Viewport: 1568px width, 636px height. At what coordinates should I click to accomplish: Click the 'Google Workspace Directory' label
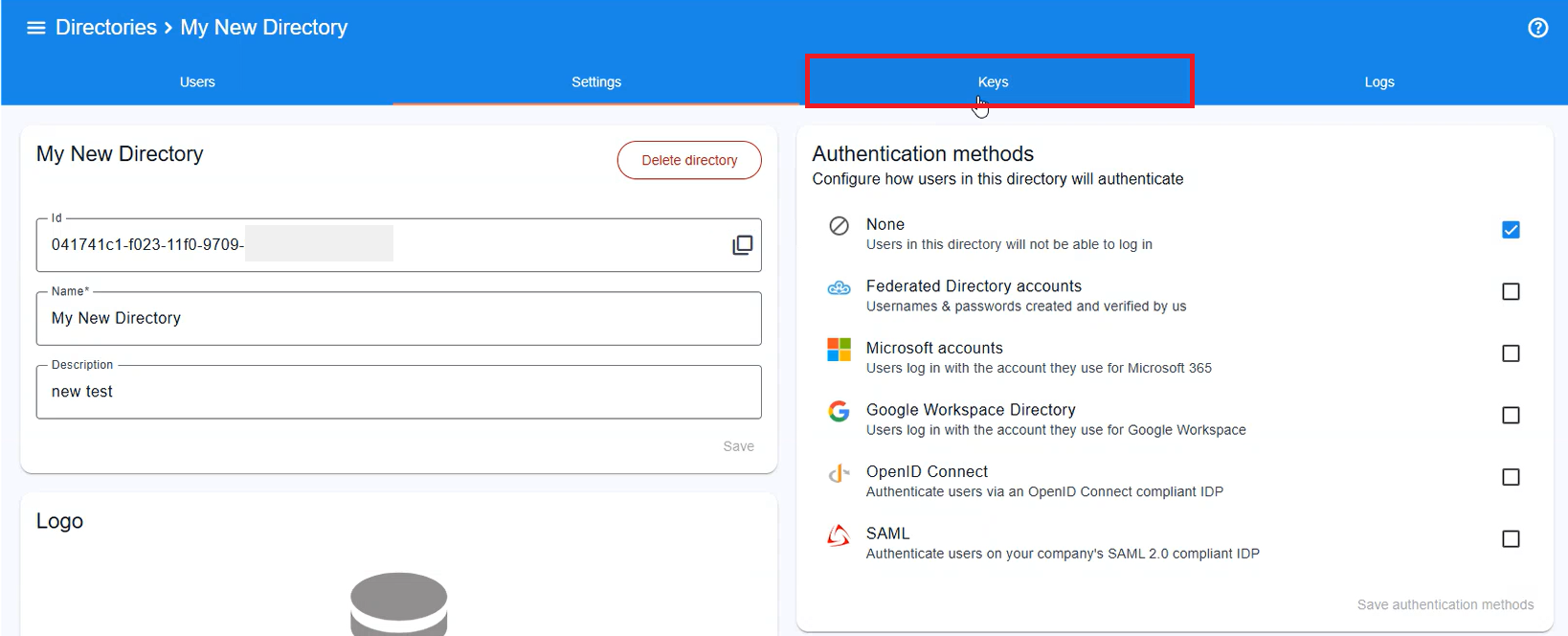[971, 410]
